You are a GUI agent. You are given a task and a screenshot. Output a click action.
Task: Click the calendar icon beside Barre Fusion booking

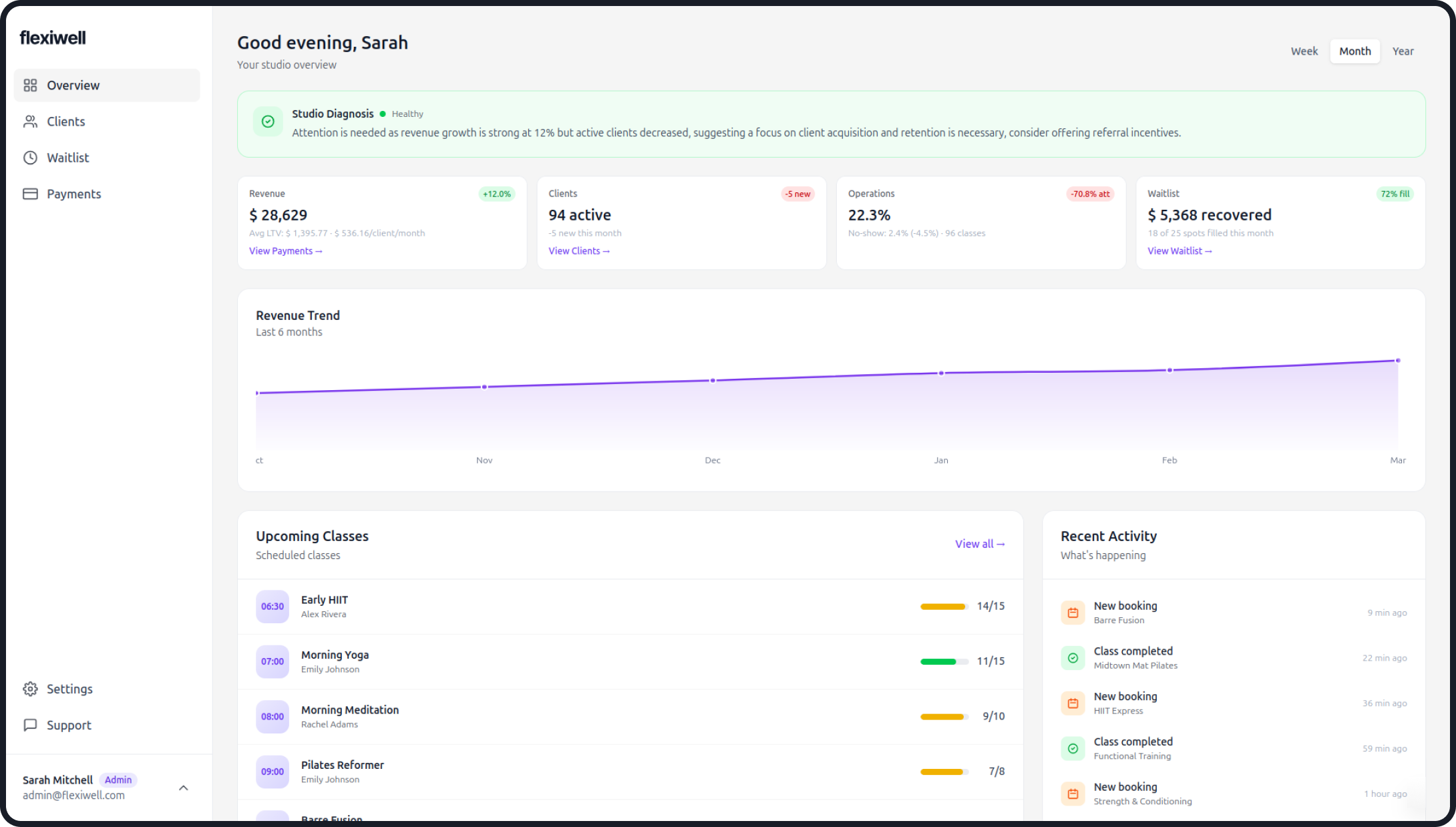tap(1073, 612)
